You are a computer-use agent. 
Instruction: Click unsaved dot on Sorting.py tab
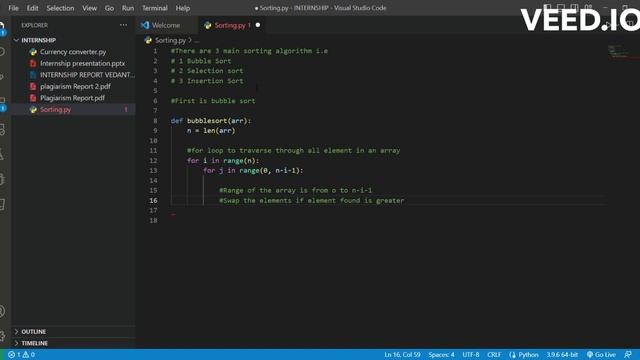point(258,25)
